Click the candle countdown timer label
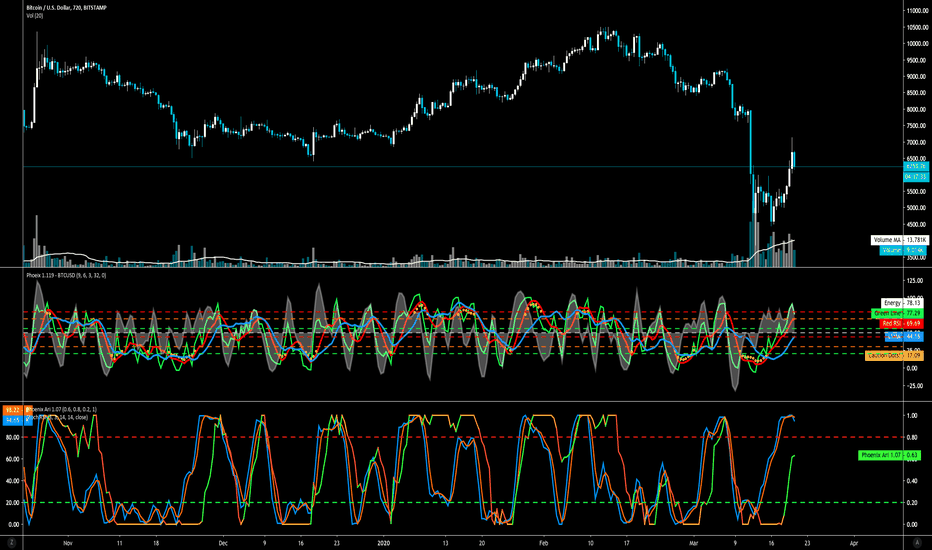 click(x=915, y=177)
